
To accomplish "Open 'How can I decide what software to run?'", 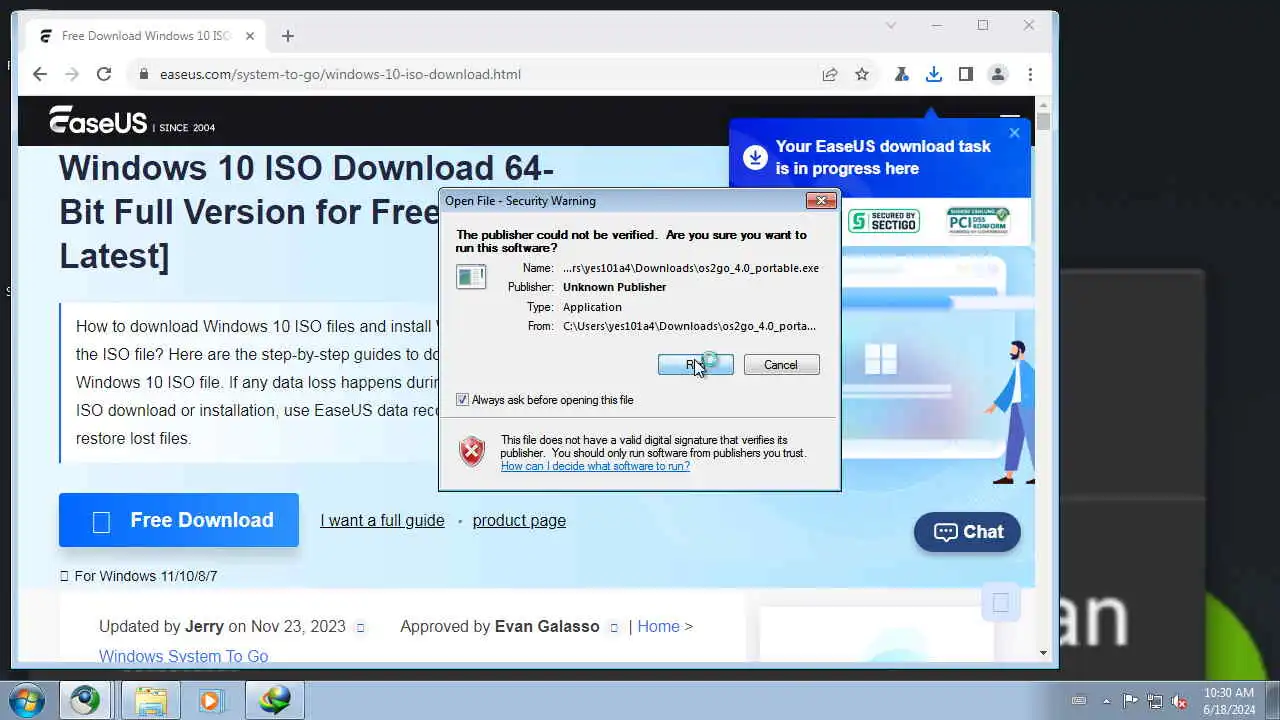I will click(x=595, y=466).
